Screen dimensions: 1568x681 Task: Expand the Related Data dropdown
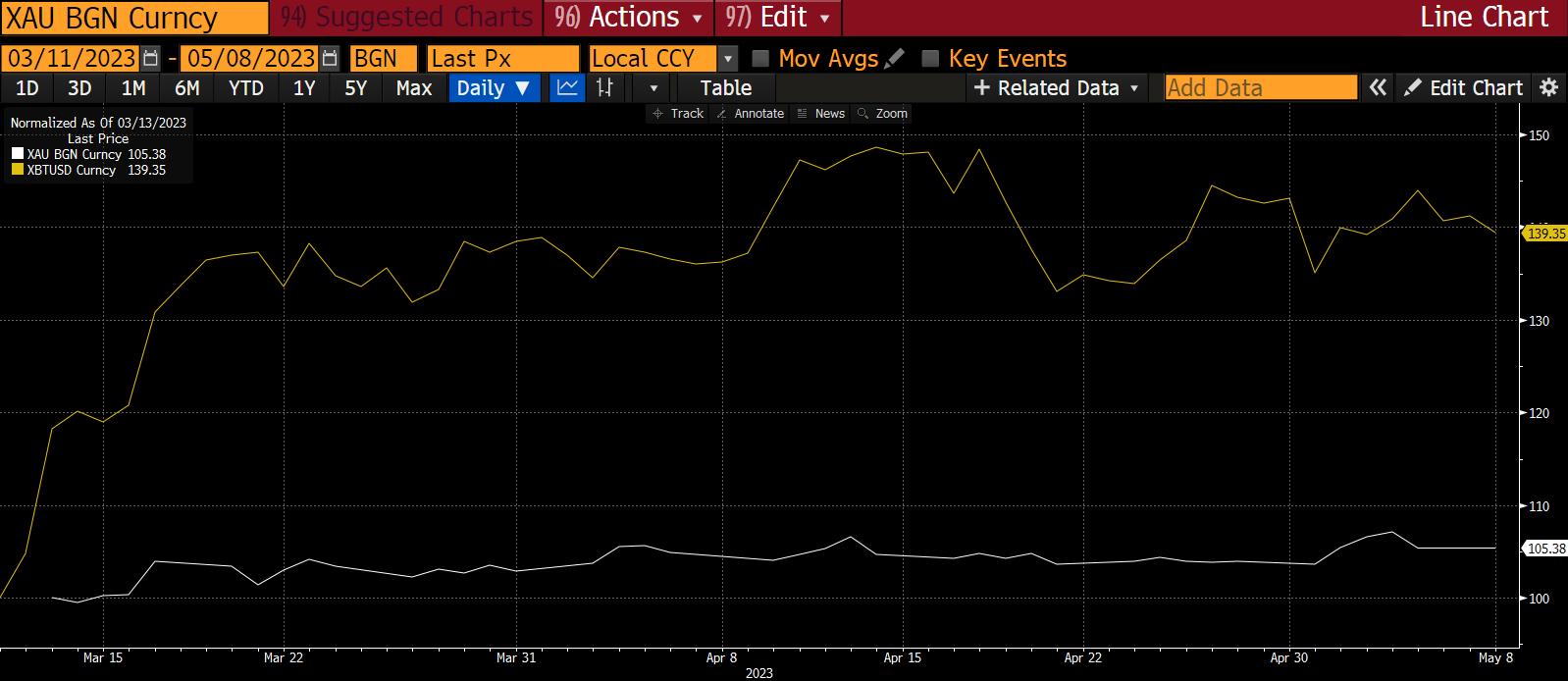click(x=1057, y=88)
